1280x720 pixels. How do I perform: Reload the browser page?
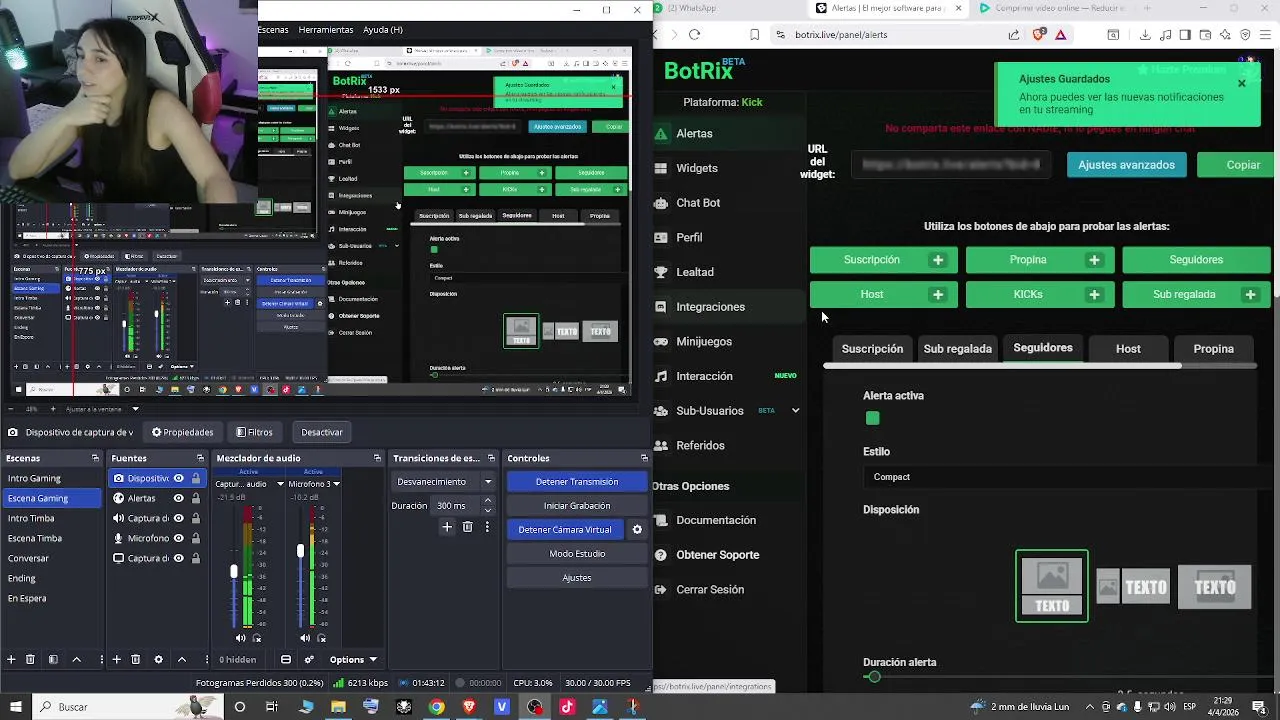click(694, 34)
